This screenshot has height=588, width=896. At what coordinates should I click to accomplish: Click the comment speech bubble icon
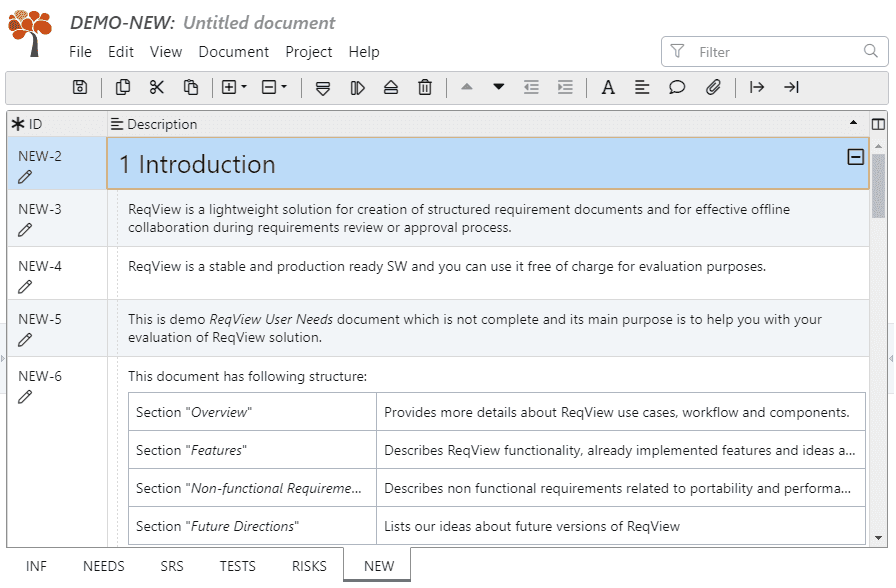(x=677, y=88)
